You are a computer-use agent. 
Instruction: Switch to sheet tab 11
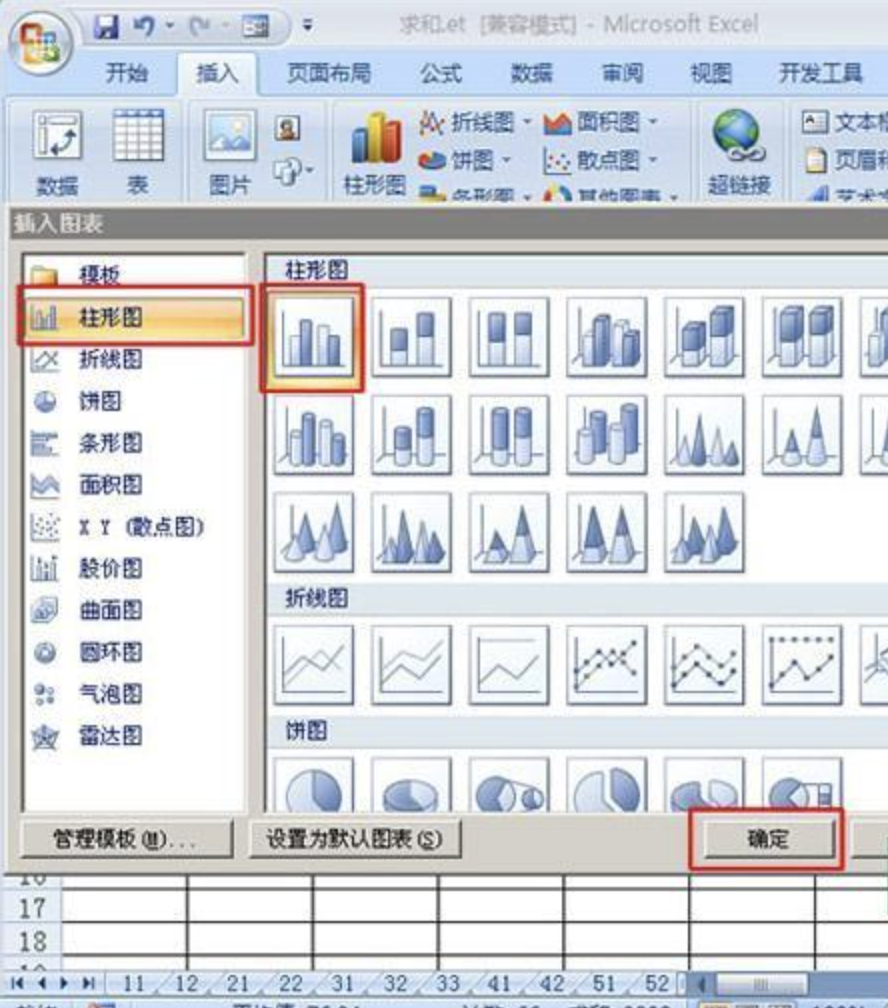[134, 984]
